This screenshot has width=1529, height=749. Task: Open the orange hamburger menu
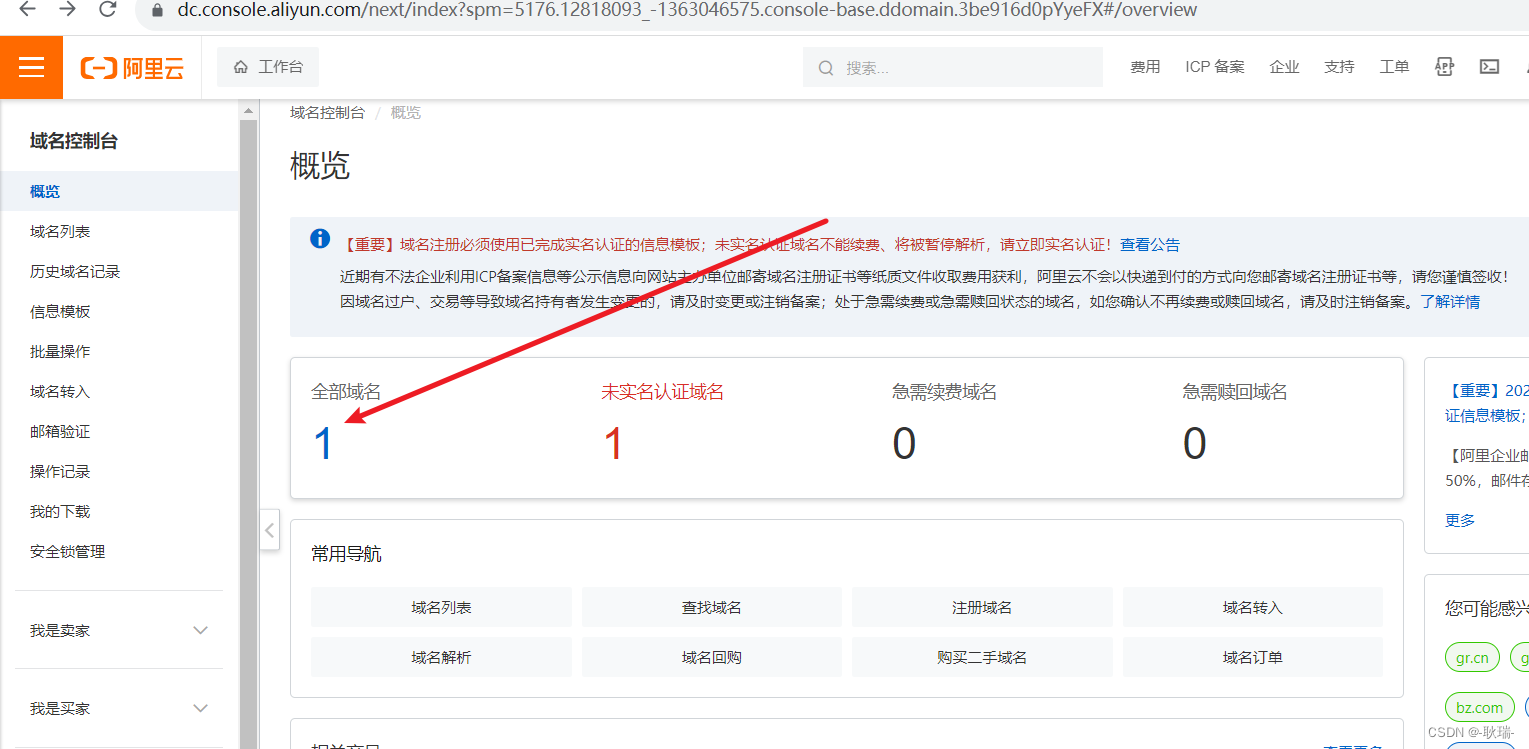(x=31, y=67)
